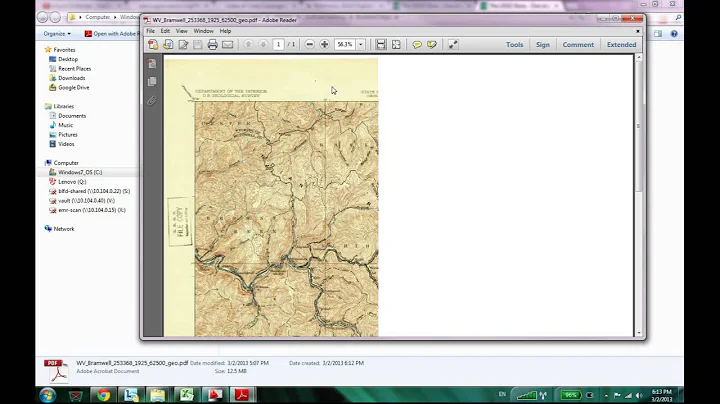This screenshot has width=720, height=404.
Task: Open Google Chrome from the taskbar
Action: click(103, 395)
